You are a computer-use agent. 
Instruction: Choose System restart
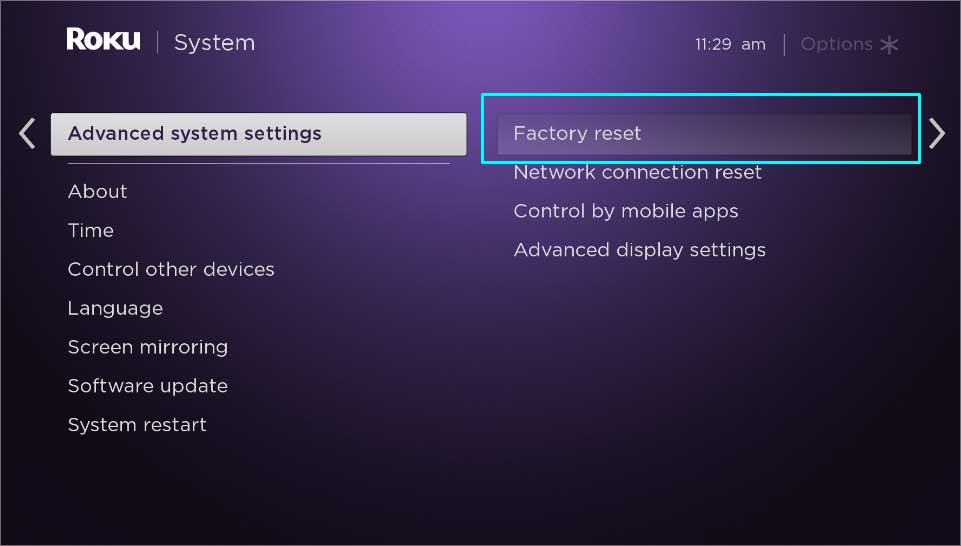coord(137,425)
